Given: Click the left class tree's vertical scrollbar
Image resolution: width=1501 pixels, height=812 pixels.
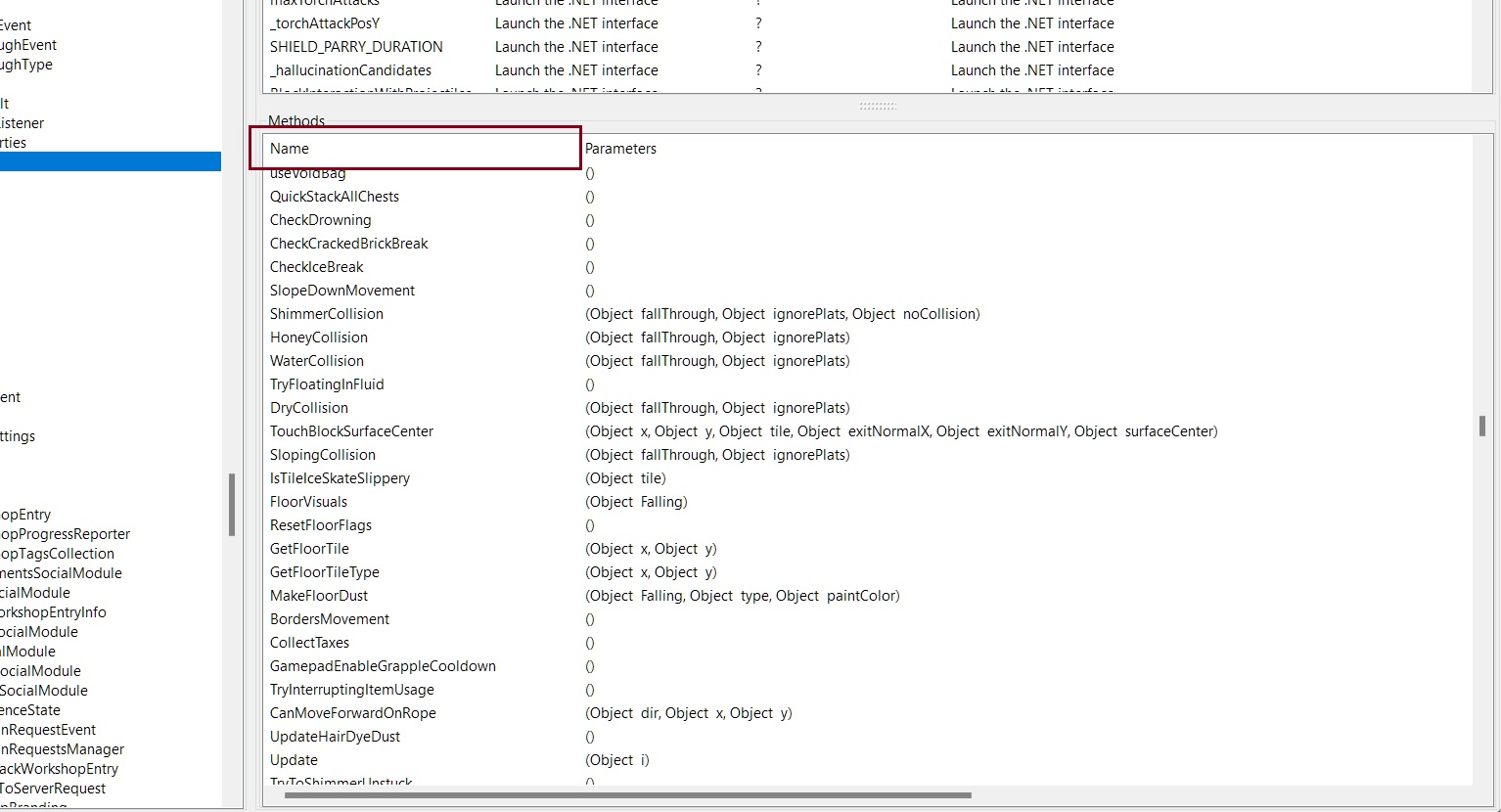Looking at the screenshot, I should [x=232, y=505].
